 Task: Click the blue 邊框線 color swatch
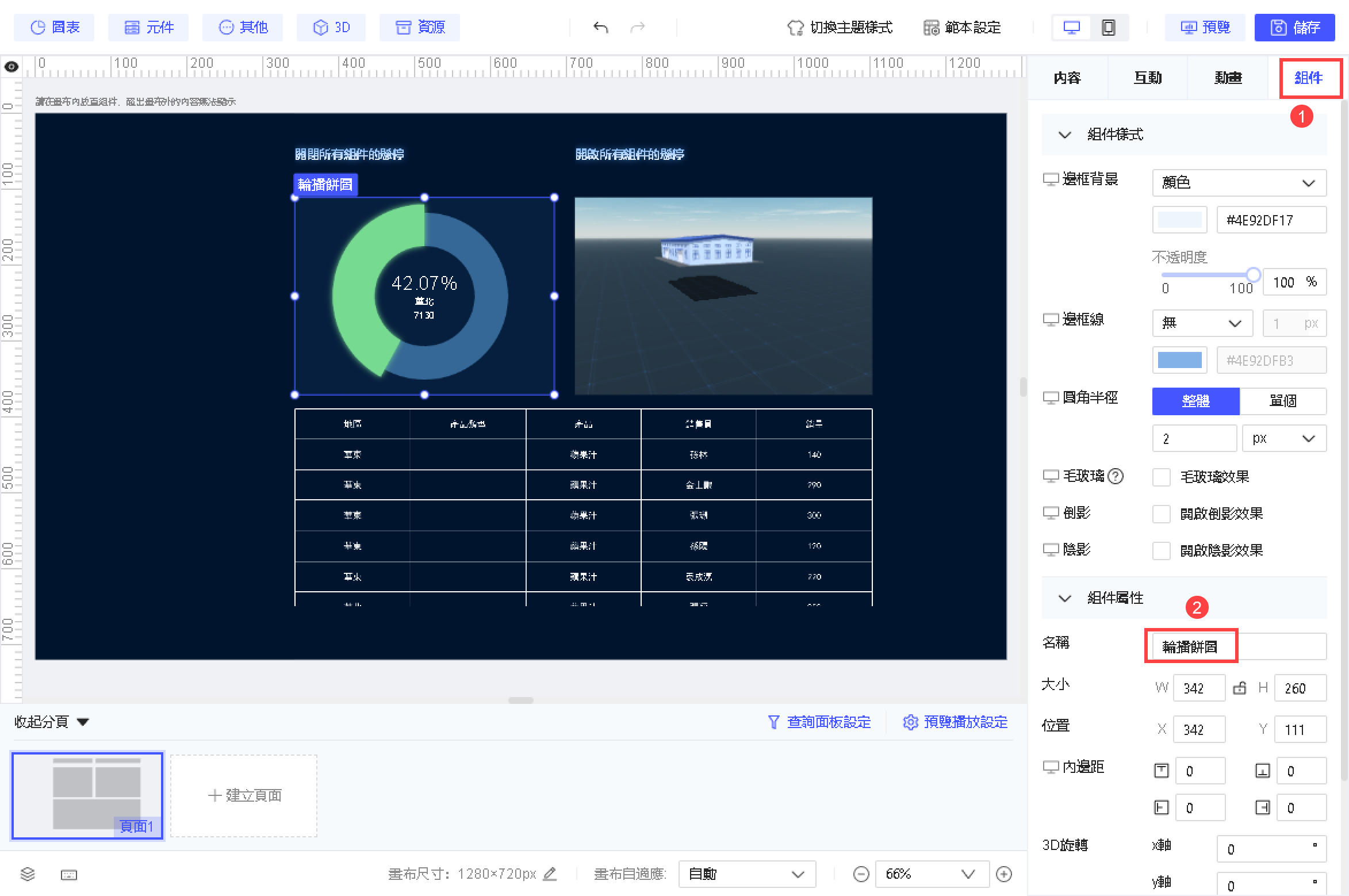click(x=1179, y=360)
